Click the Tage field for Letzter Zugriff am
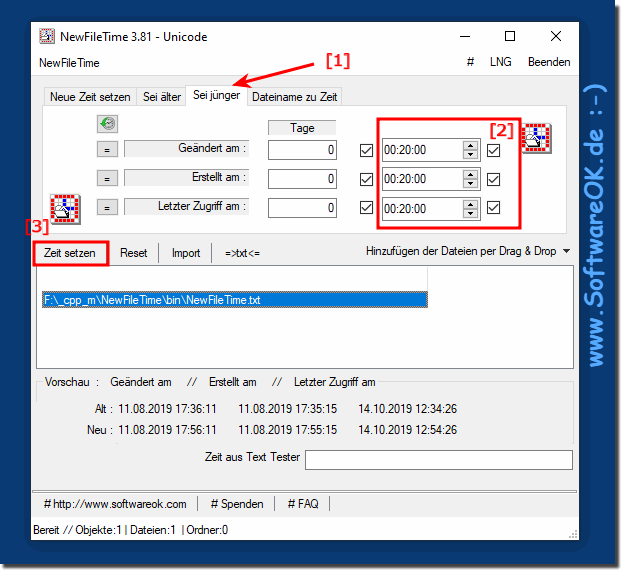This screenshot has width=622, height=571. pyautogui.click(x=302, y=208)
